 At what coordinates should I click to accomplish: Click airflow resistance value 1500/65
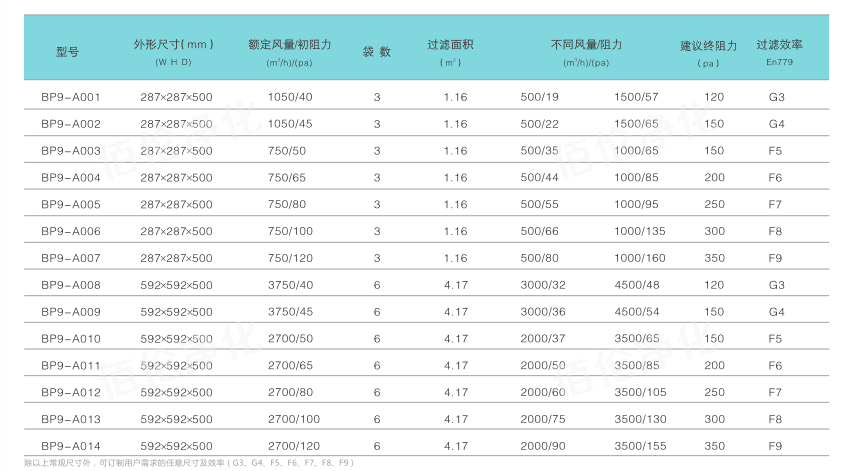click(x=636, y=124)
